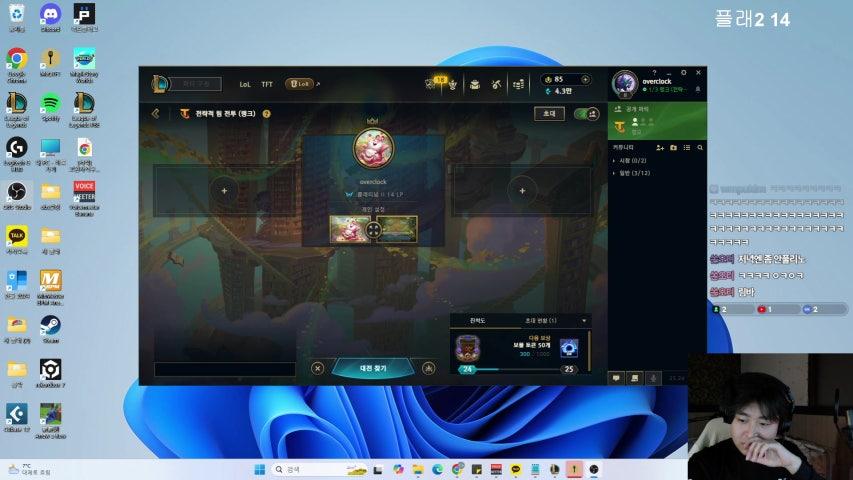Click the arrows icon between loadout thumbnails

374,230
